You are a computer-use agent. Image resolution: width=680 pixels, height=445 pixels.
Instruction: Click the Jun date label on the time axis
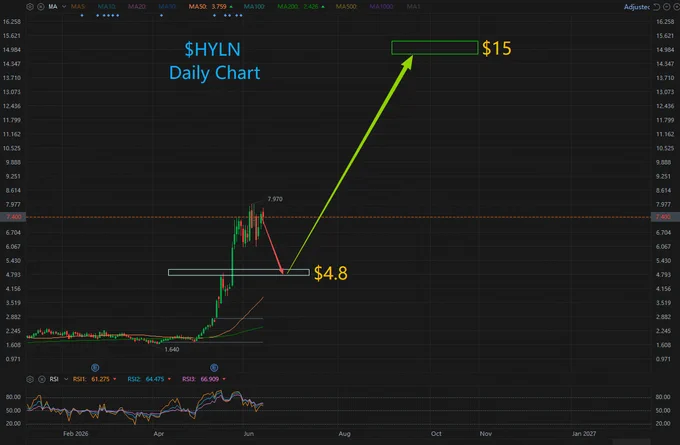click(x=248, y=434)
